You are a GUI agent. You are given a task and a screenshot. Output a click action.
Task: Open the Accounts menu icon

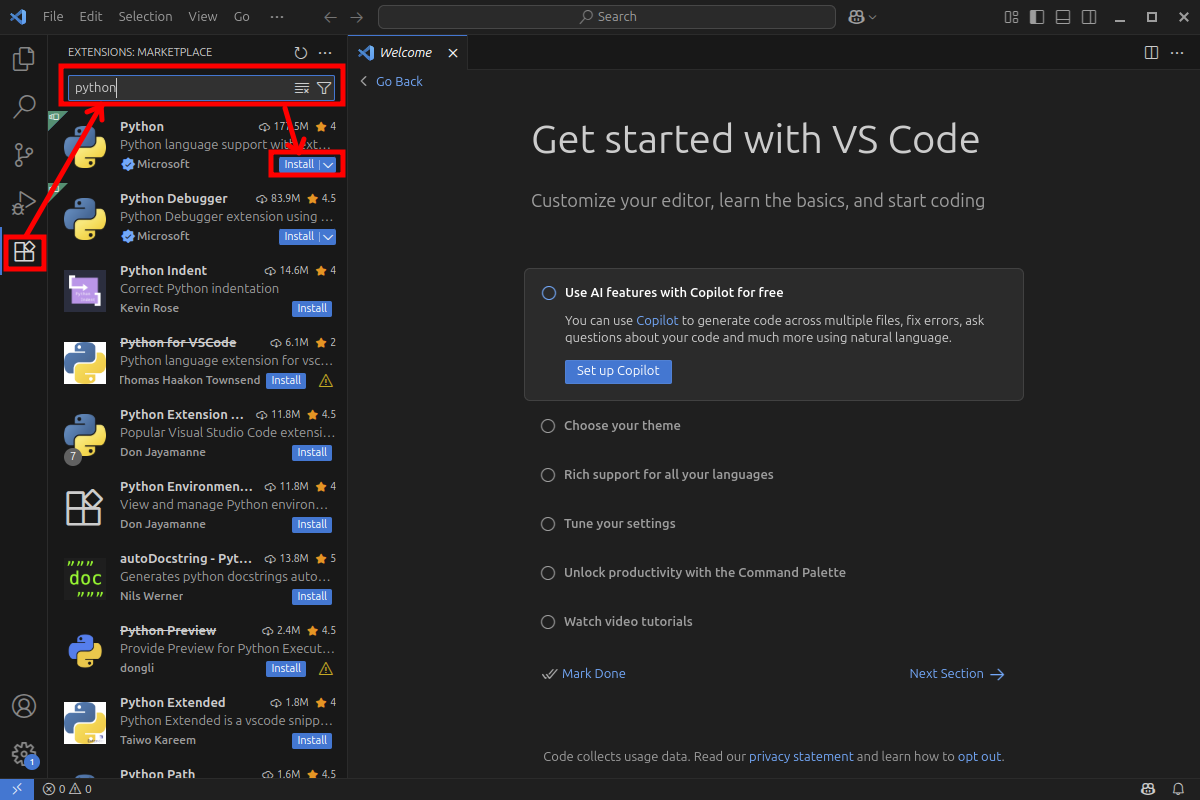[24, 706]
